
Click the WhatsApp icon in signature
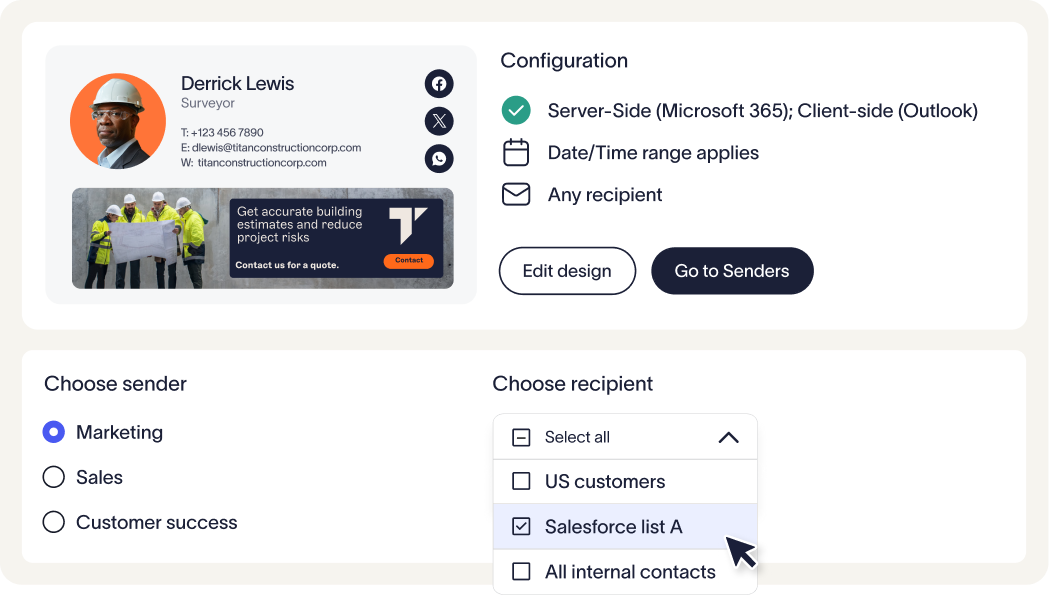tap(439, 158)
